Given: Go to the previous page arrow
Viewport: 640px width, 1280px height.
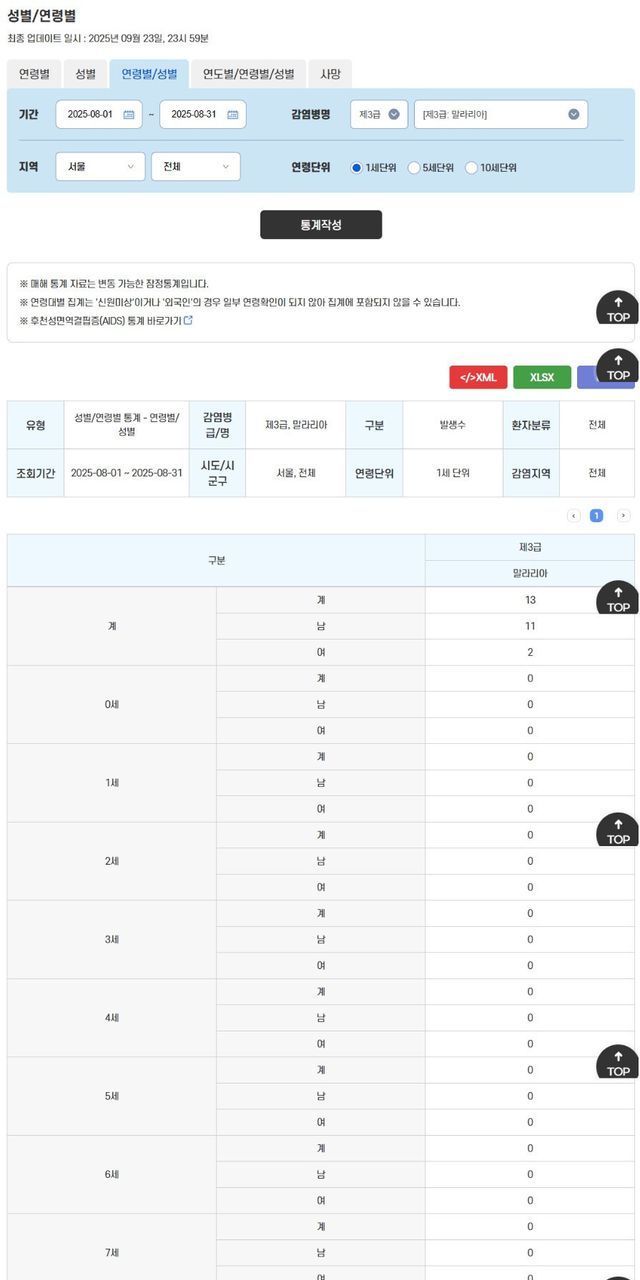Looking at the screenshot, I should (573, 516).
